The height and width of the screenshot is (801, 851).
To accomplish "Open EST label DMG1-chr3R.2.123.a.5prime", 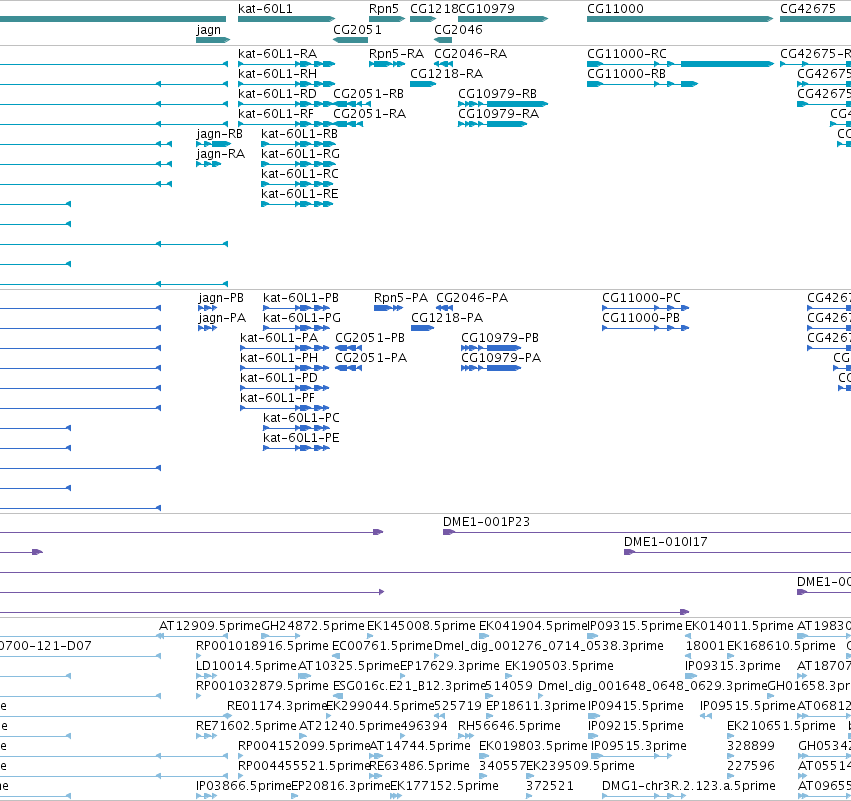I will point(689,787).
